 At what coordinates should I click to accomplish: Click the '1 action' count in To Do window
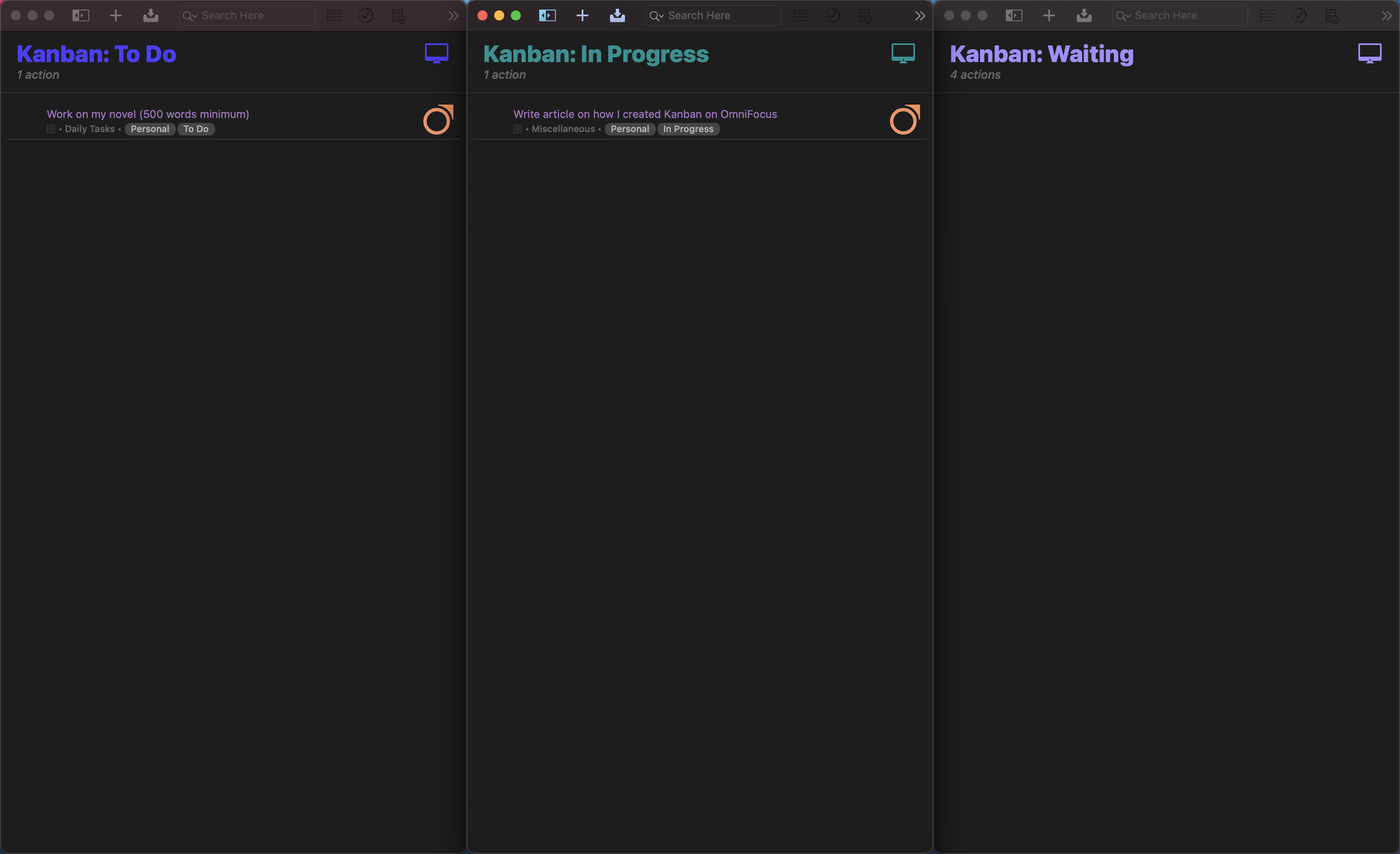[x=38, y=75]
